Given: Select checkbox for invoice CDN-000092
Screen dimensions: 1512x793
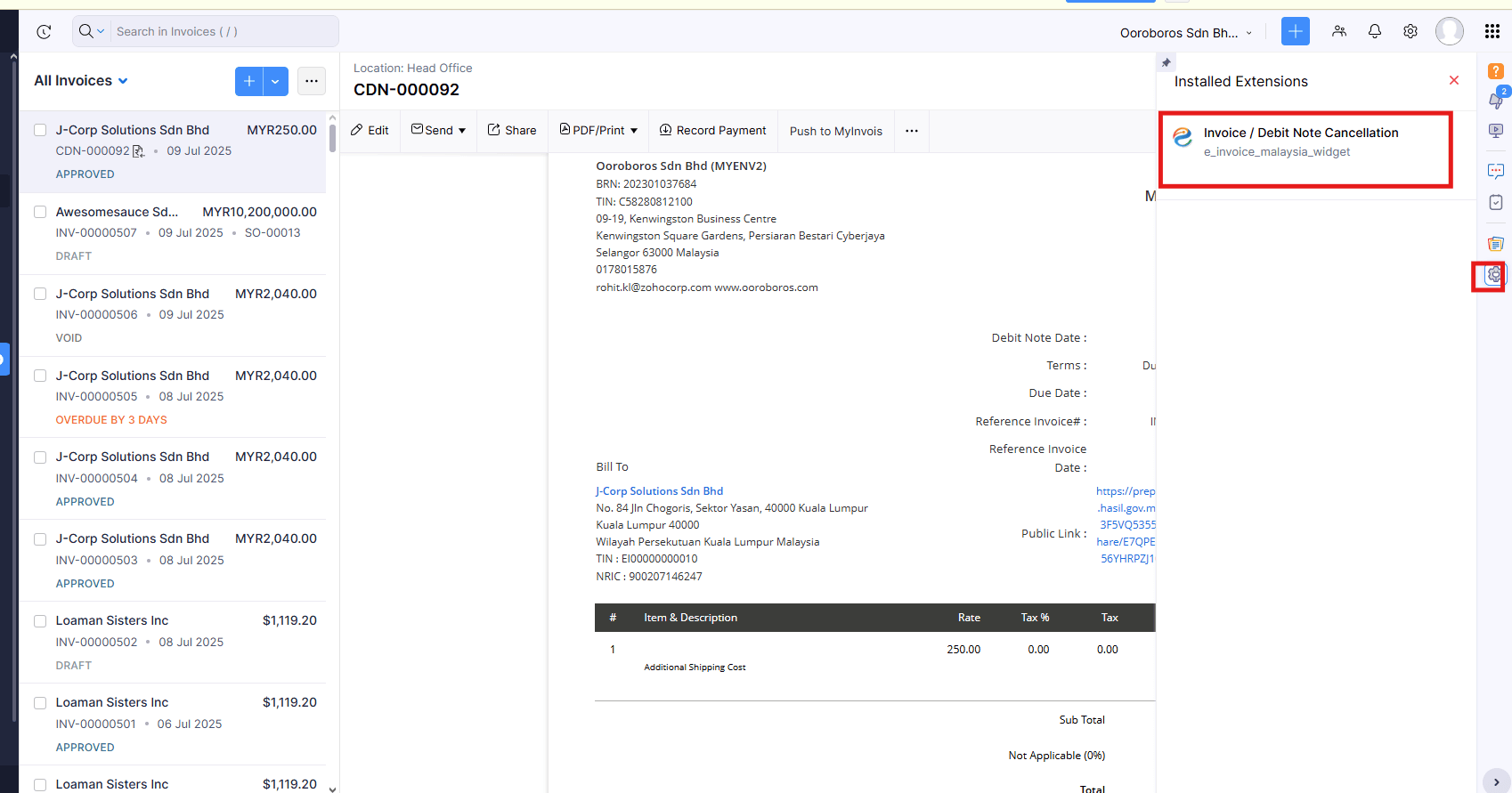Looking at the screenshot, I should coord(40,130).
